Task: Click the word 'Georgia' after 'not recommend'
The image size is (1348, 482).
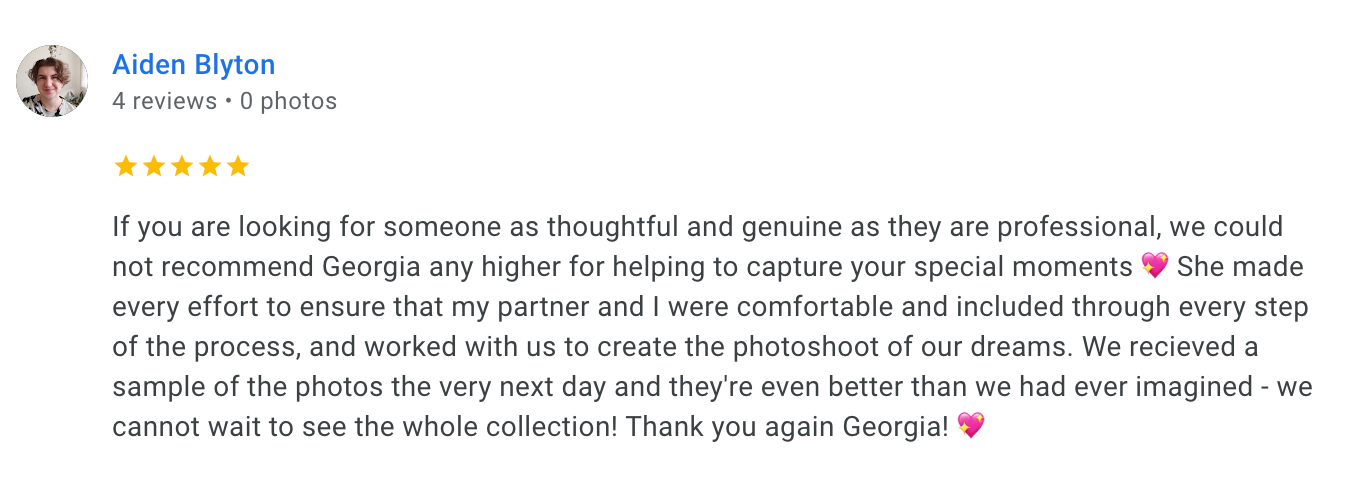Action: pos(372,267)
